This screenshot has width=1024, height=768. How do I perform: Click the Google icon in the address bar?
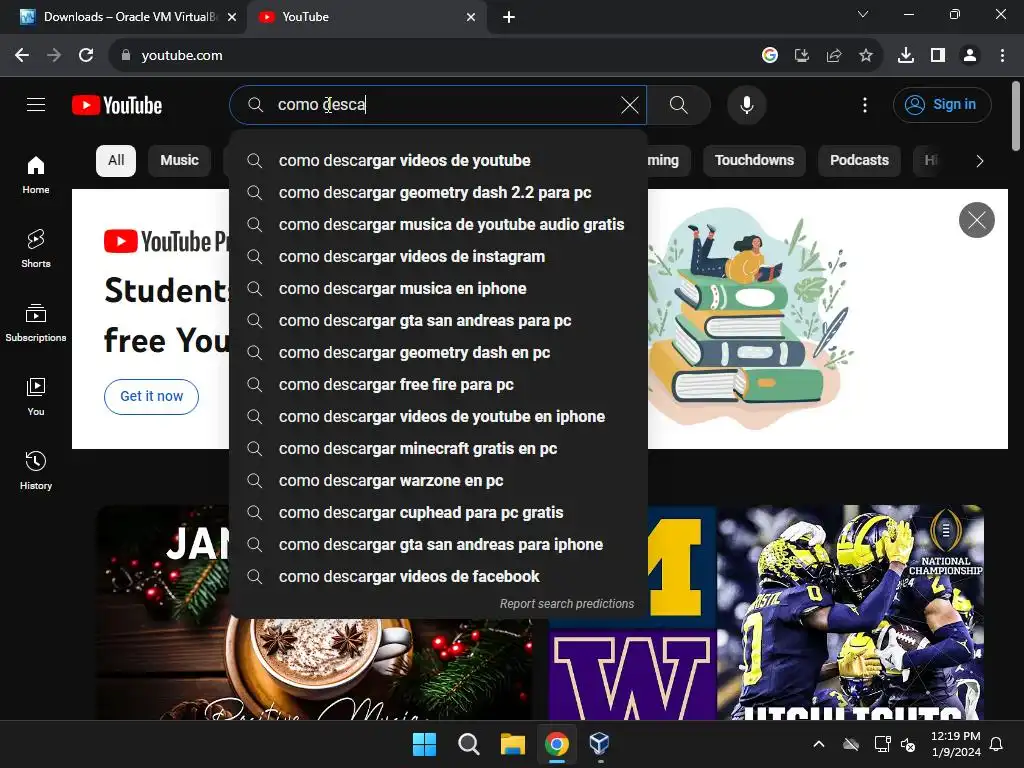point(770,56)
